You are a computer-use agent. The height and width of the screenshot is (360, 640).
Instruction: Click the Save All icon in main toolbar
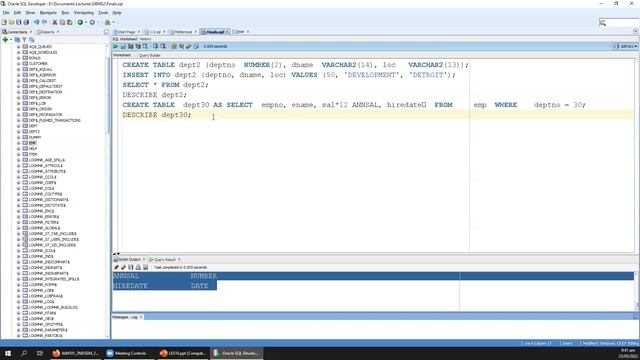(x=26, y=22)
